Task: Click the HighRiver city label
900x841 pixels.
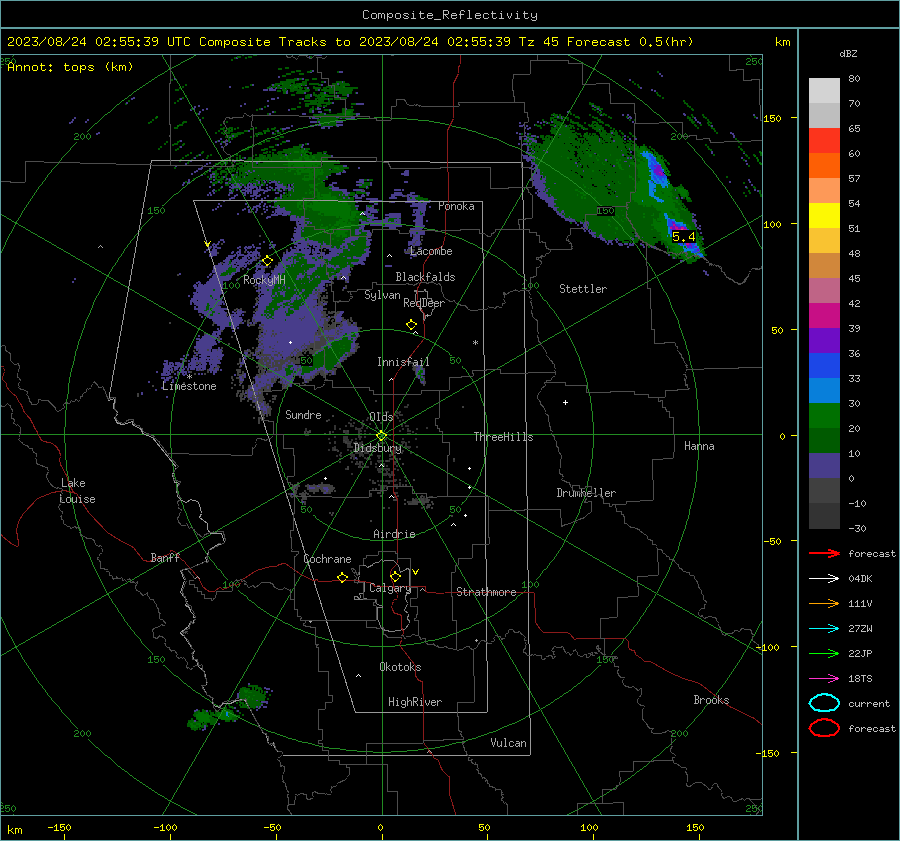Action: click(415, 702)
